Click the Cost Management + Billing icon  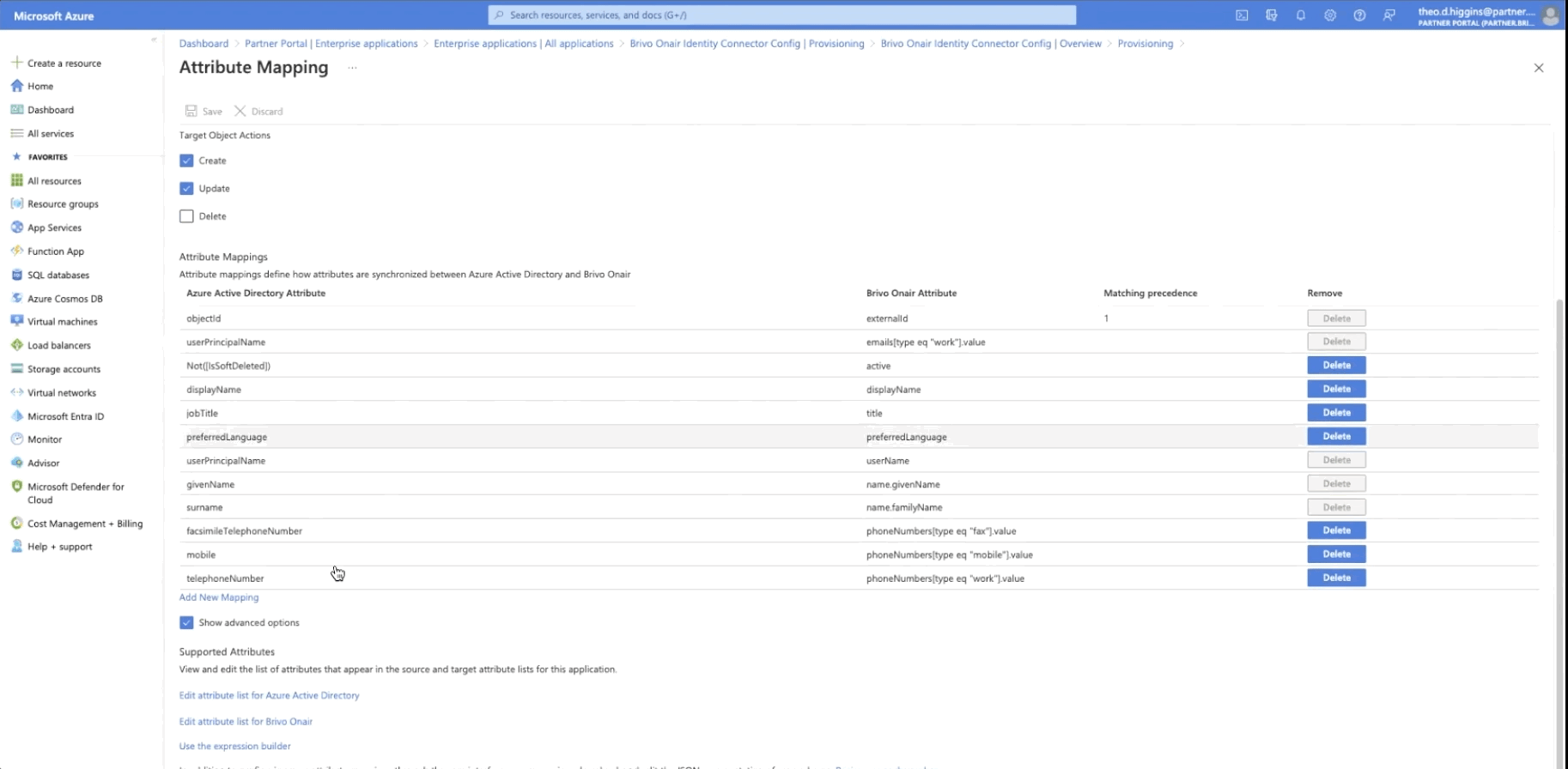pos(16,523)
